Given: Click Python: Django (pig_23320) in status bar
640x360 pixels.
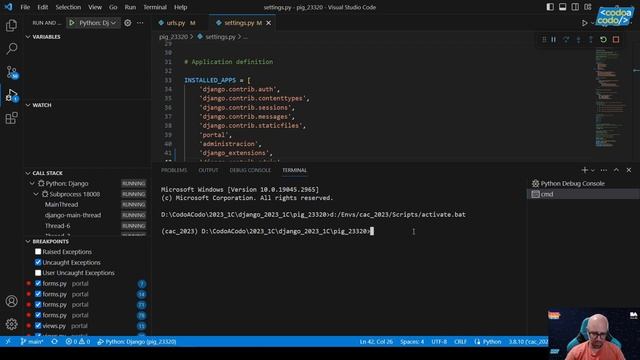Looking at the screenshot, I should click(x=137, y=341).
